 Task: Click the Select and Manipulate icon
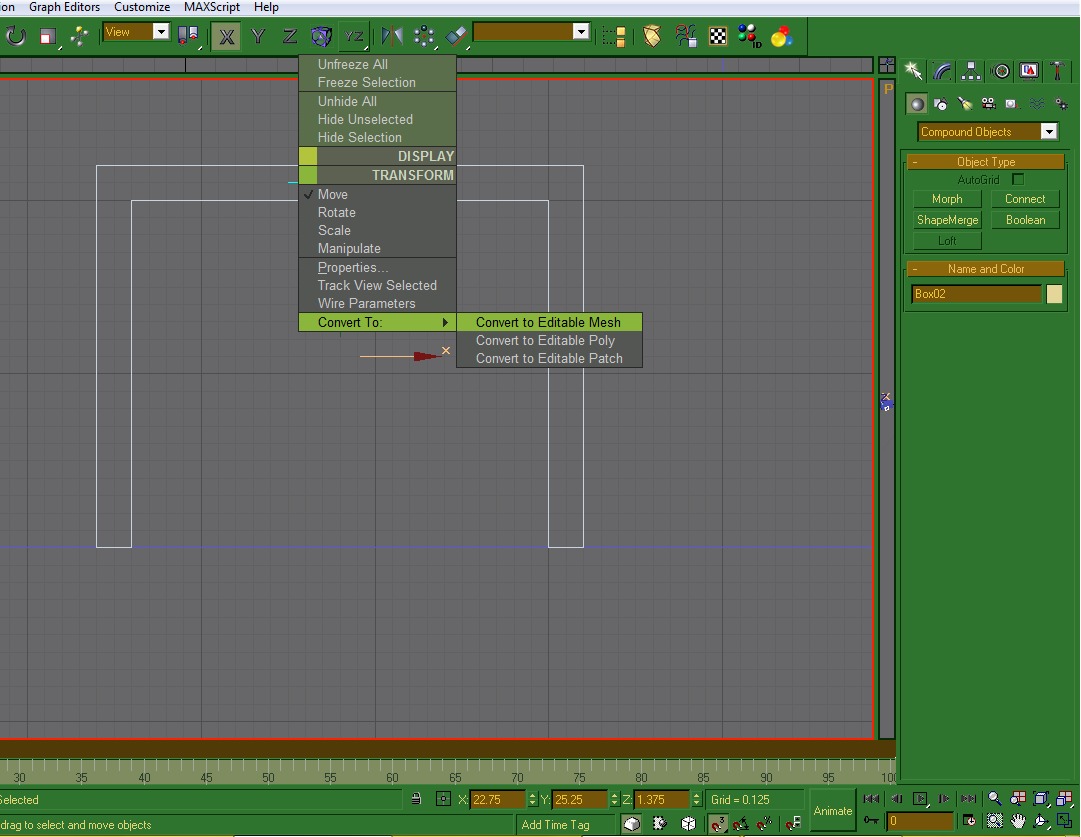(x=79, y=36)
